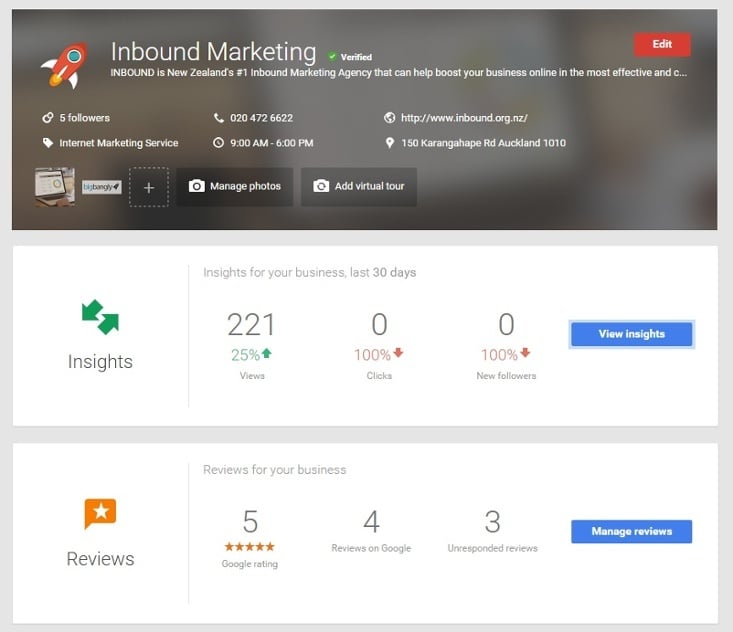Viewport: 733px width, 632px height.
Task: Click the 'Views' label
Action: click(252, 375)
